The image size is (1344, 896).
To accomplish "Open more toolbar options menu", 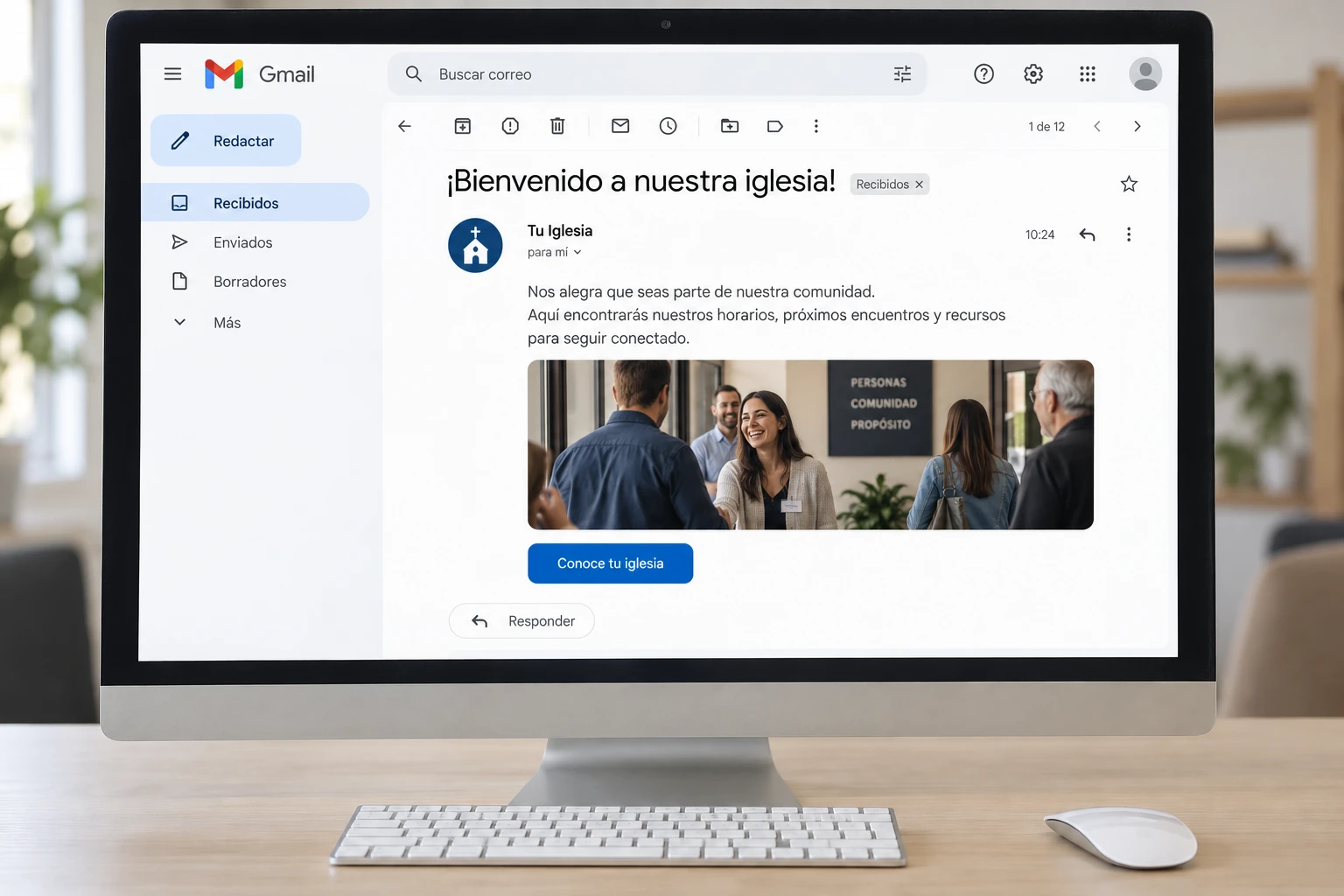I will pyautogui.click(x=816, y=126).
